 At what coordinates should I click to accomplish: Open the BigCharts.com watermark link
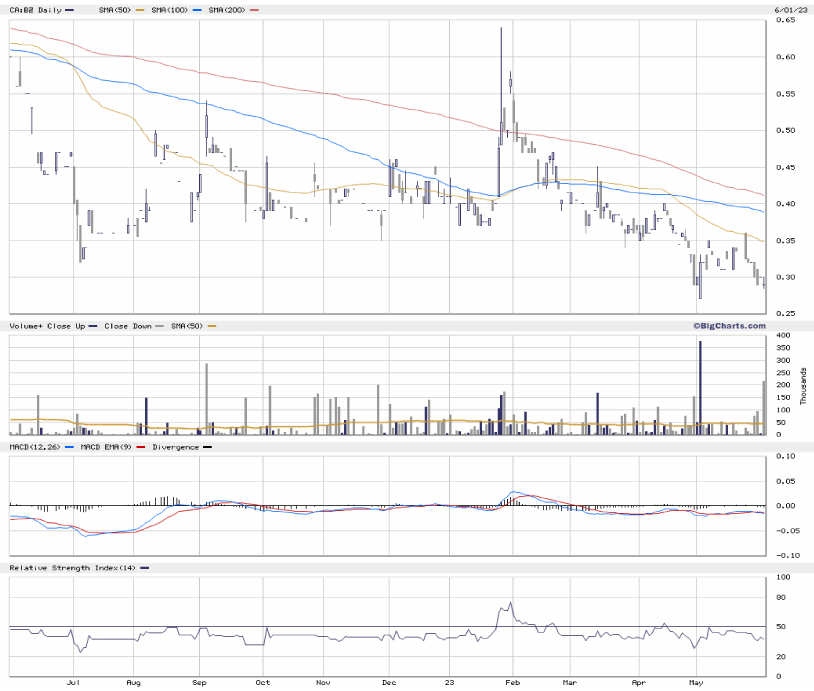pos(728,326)
